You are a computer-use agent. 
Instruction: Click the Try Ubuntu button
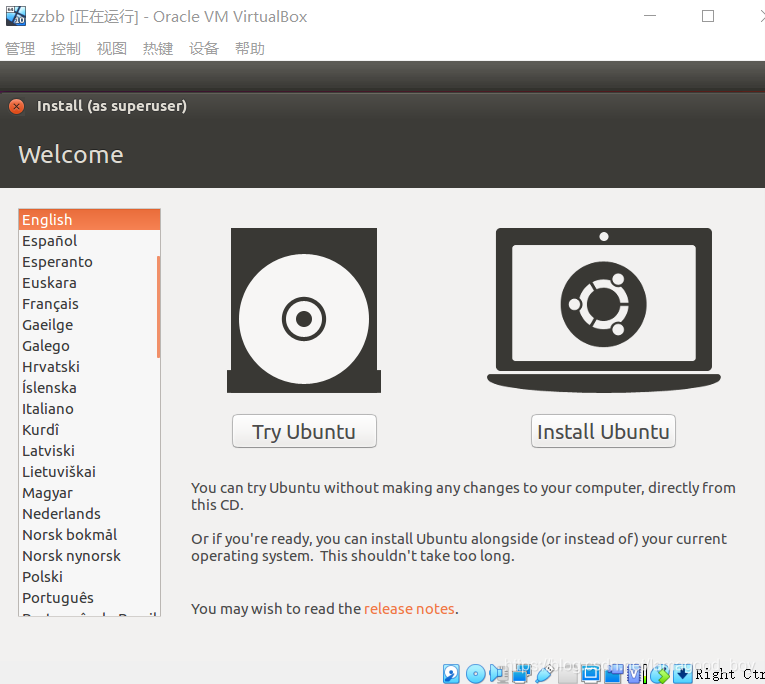point(304,431)
